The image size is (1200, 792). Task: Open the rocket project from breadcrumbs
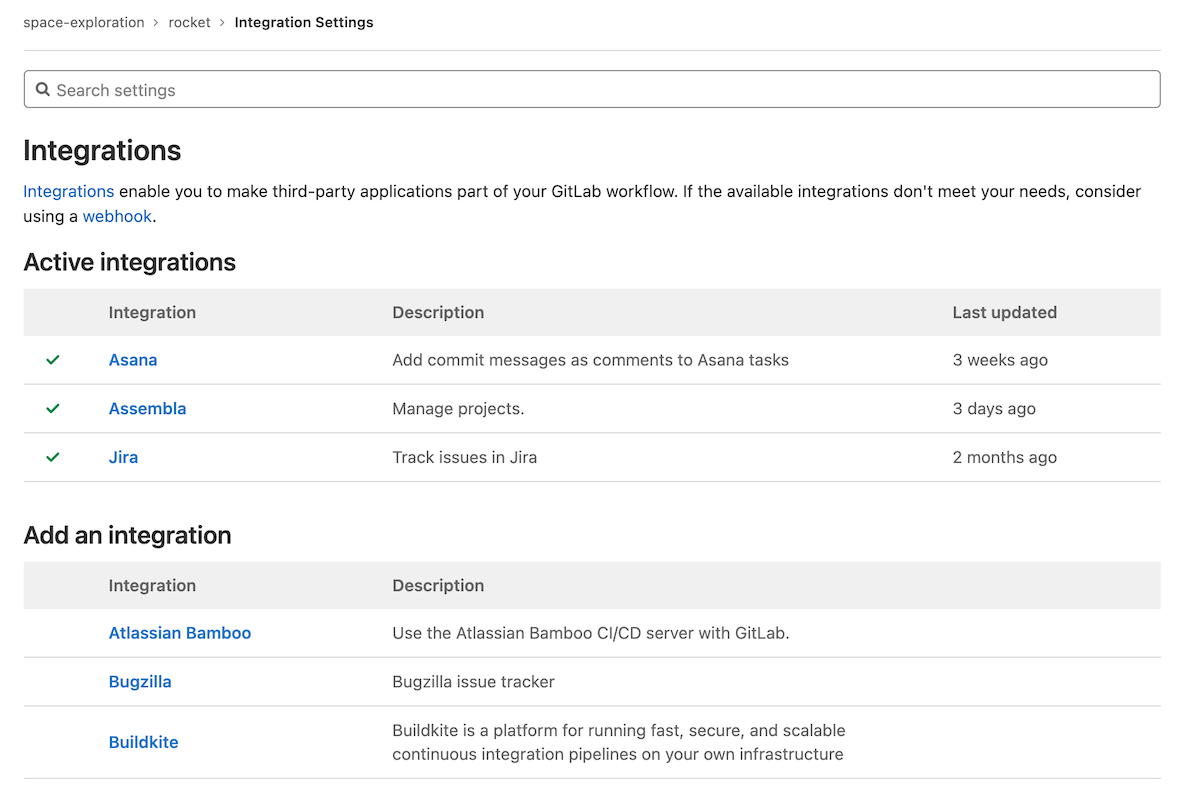click(189, 22)
